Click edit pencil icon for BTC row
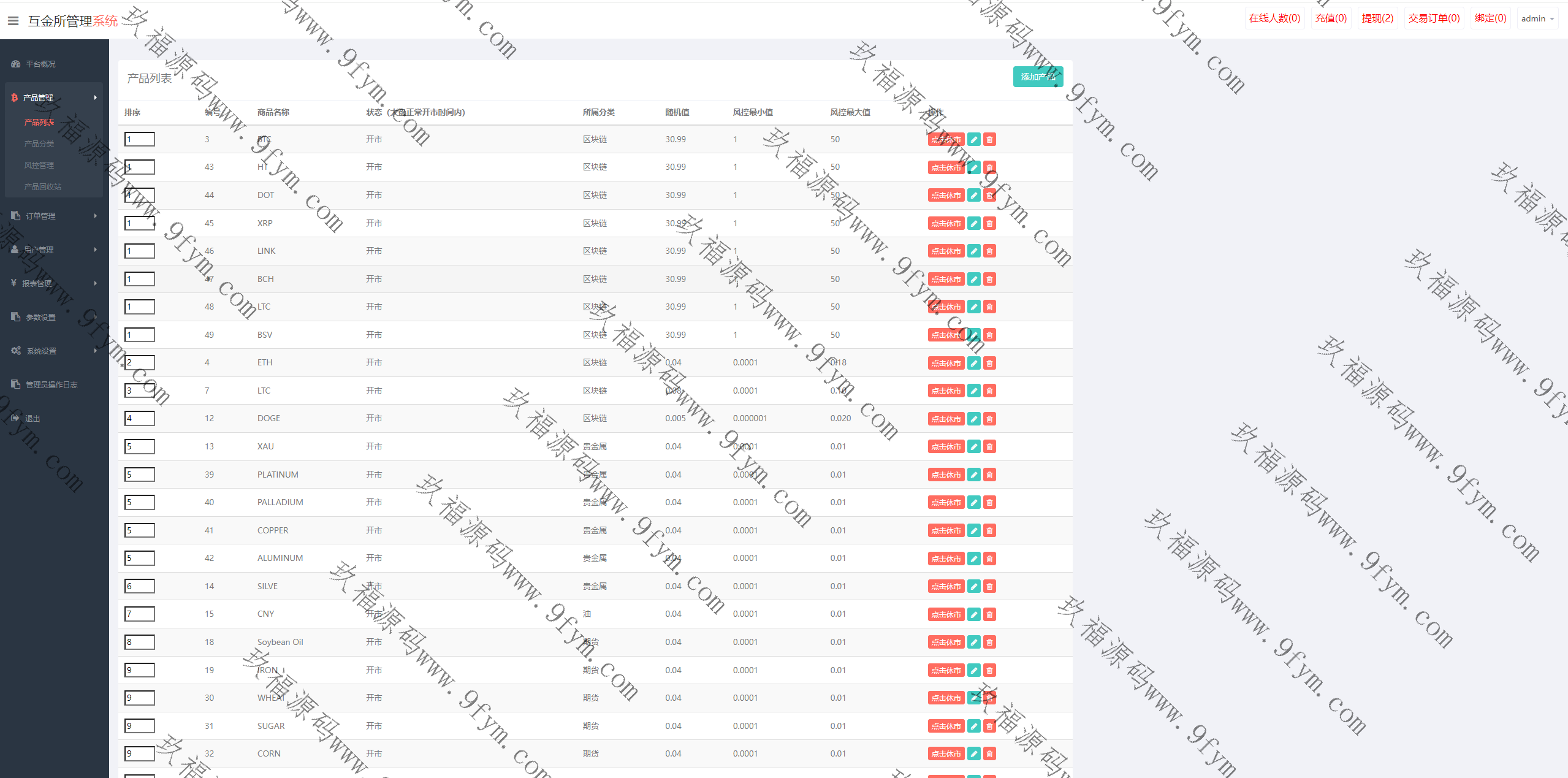Viewport: 1568px width, 778px height. coord(973,140)
